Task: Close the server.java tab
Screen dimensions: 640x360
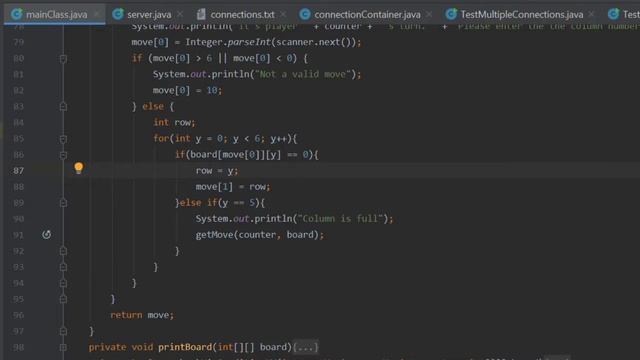Action: (x=180, y=14)
